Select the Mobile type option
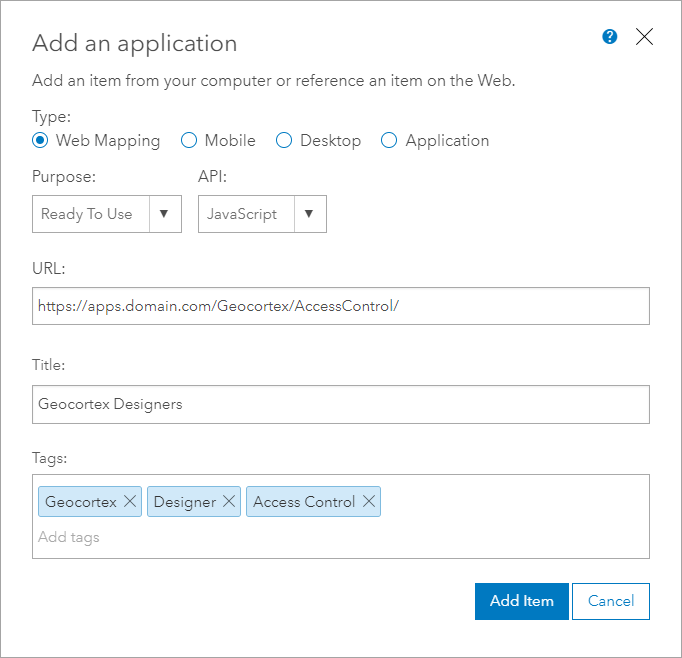This screenshot has width=682, height=658. coord(189,140)
